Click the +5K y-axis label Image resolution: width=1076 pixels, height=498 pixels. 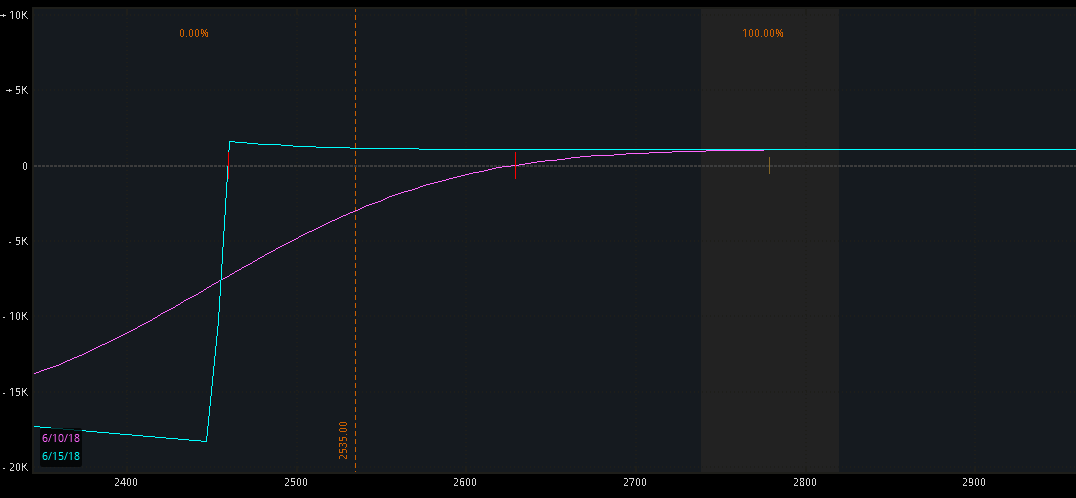(17, 90)
